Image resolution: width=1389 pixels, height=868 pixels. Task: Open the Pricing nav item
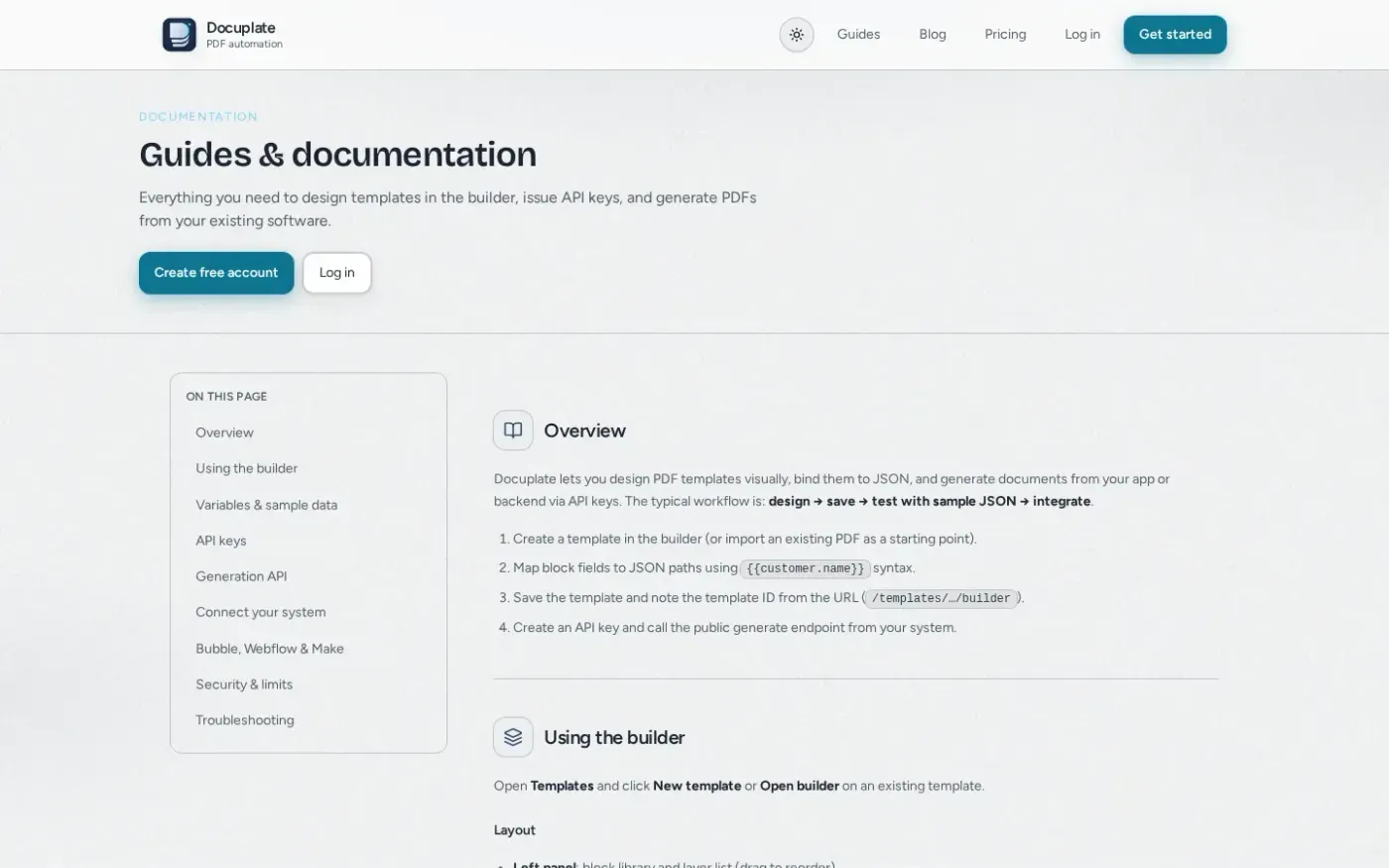(1005, 35)
